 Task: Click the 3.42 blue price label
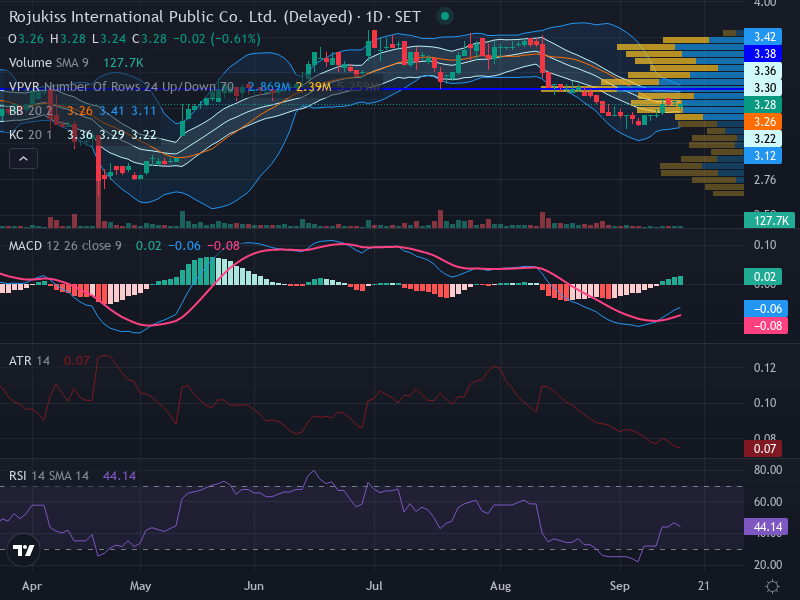763,37
